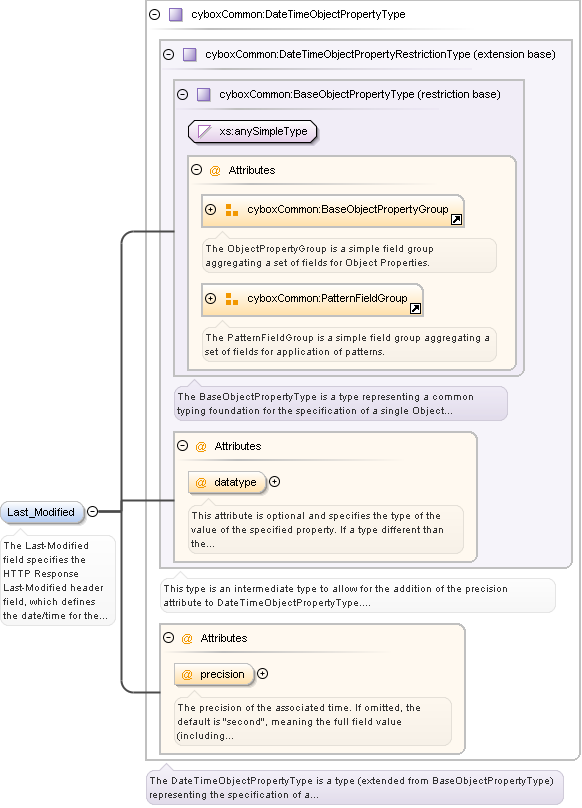Expand the datatype attribute details
Image resolution: width=582 pixels, height=808 pixels.
[275, 482]
